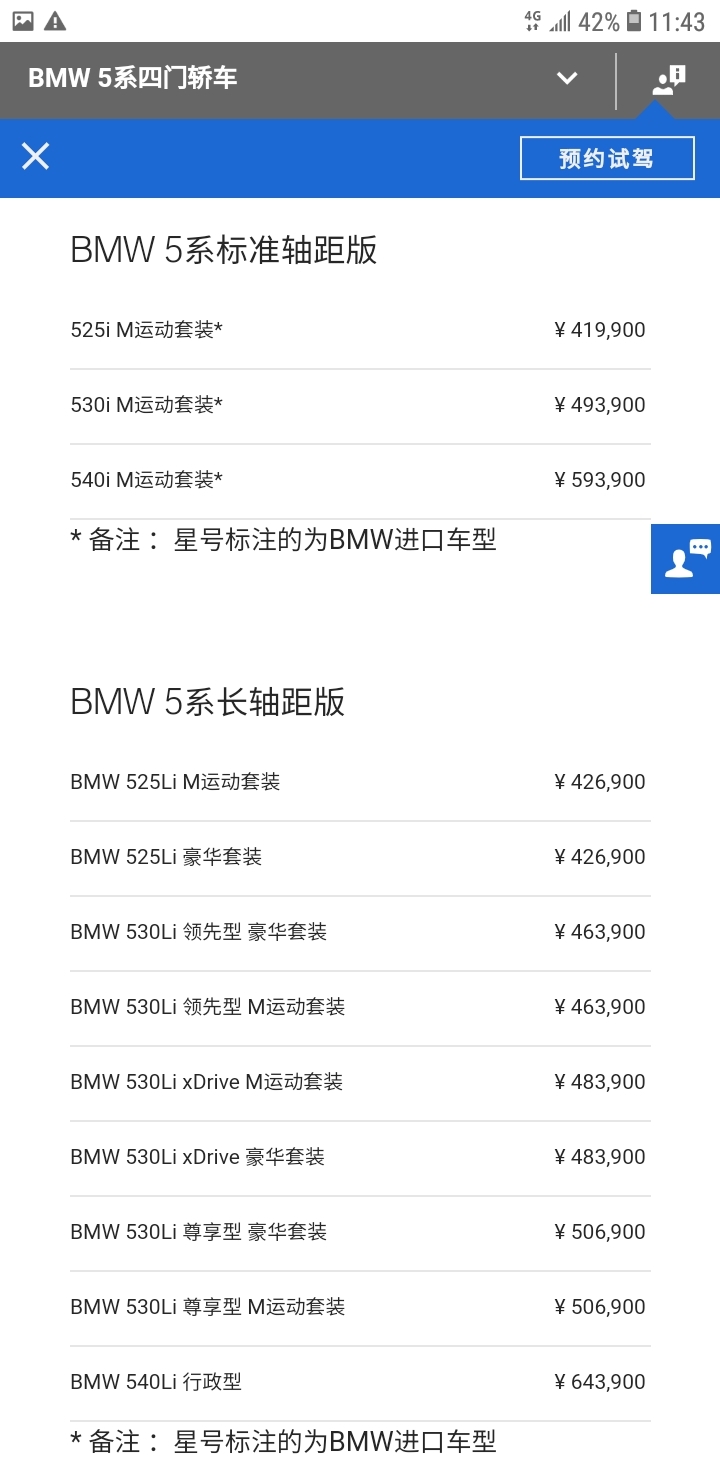Open the dealer contact icon in header

pyautogui.click(x=669, y=80)
